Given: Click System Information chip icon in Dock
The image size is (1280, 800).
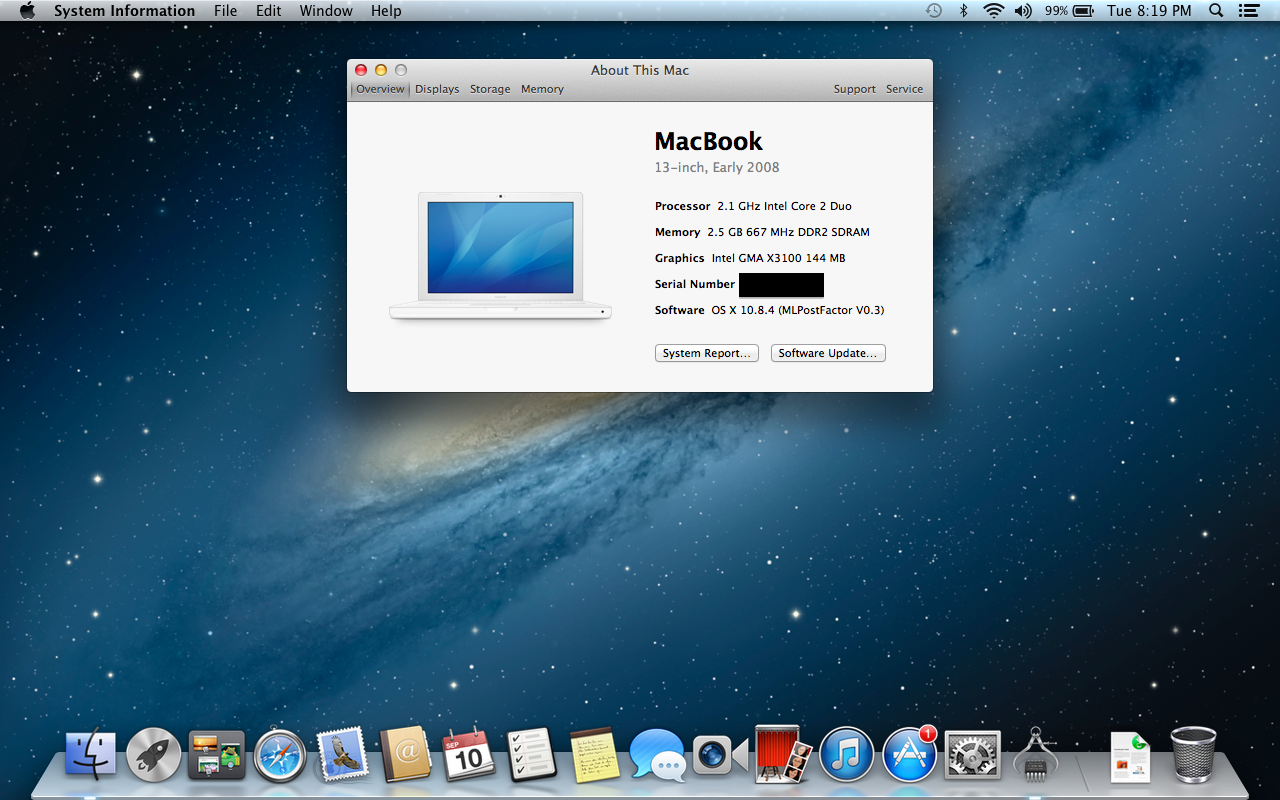Looking at the screenshot, I should [x=1035, y=754].
